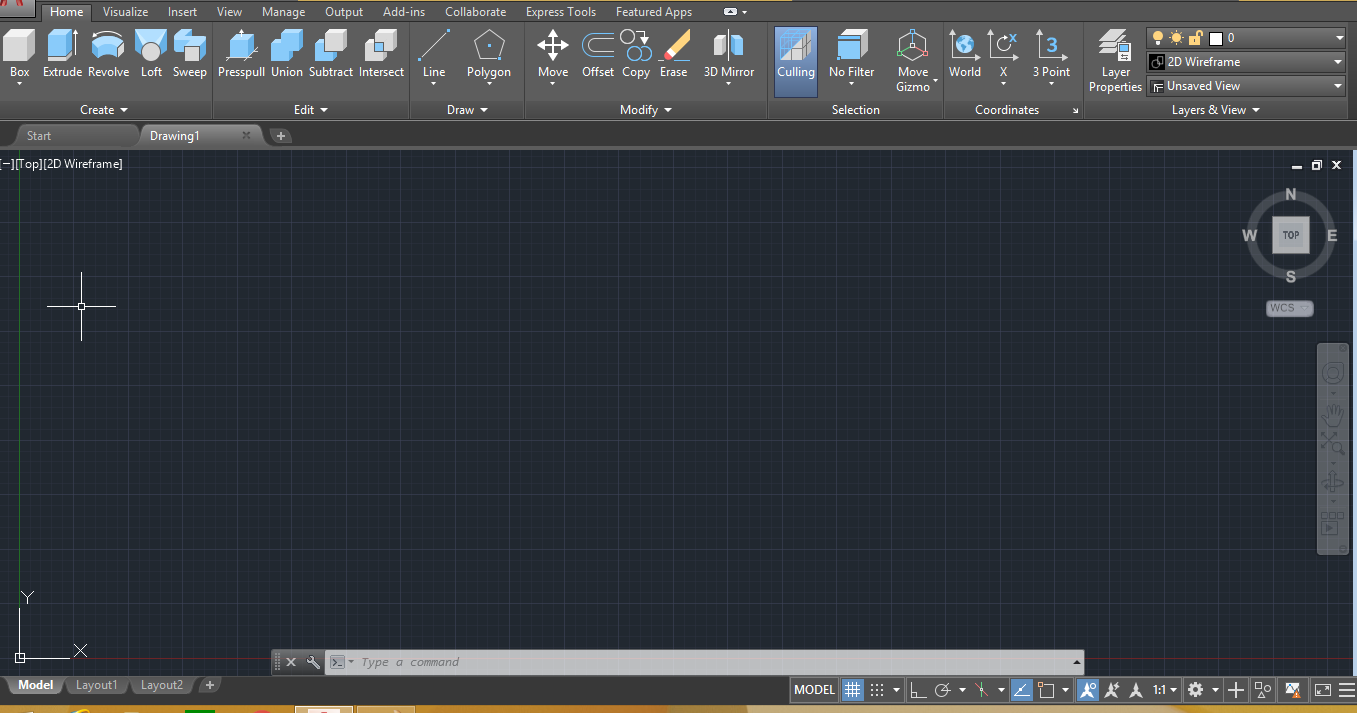Expand the Layers & View panel

[x=1215, y=110]
